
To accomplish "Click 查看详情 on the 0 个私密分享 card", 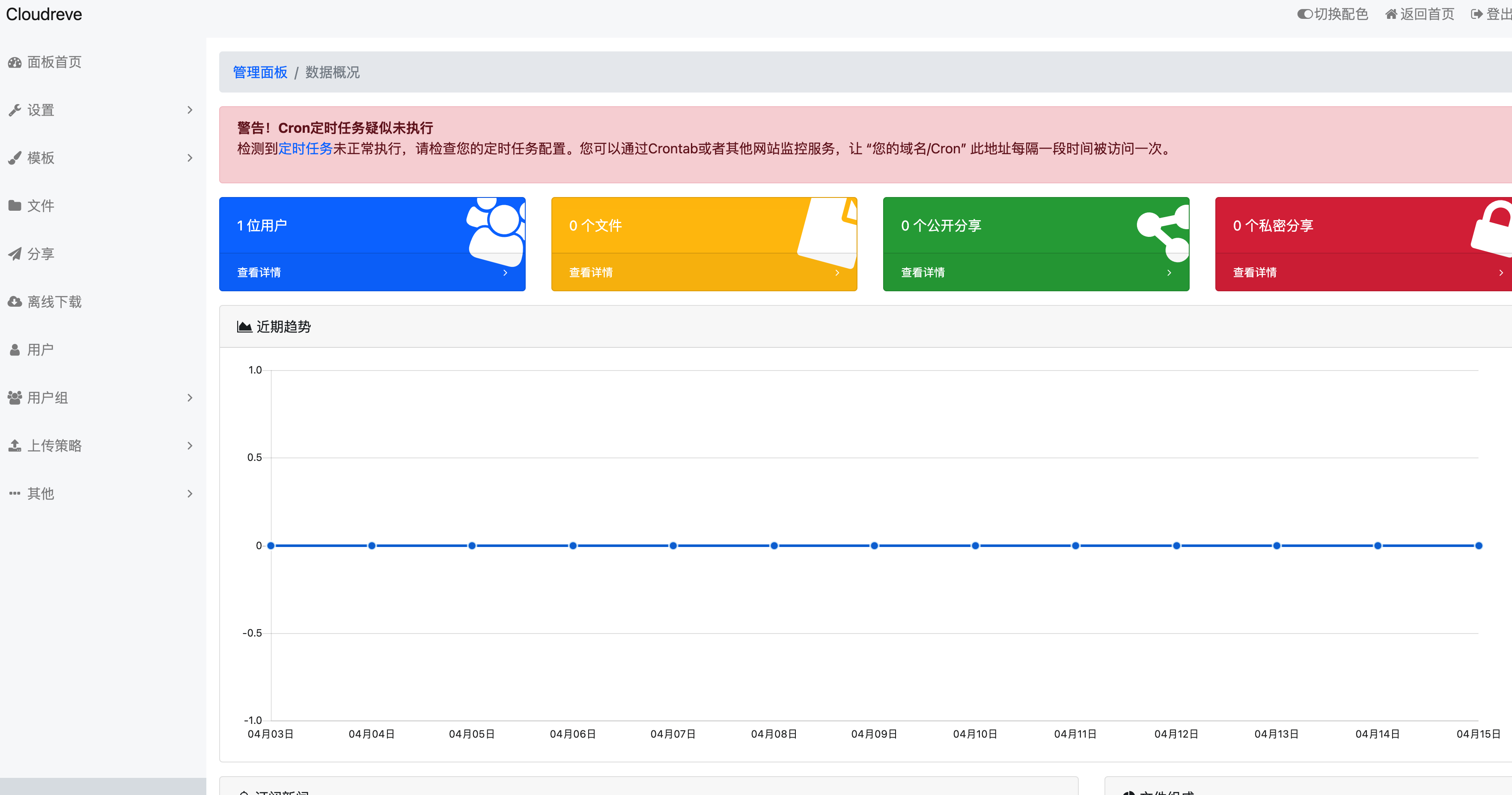I will pyautogui.click(x=1255, y=272).
